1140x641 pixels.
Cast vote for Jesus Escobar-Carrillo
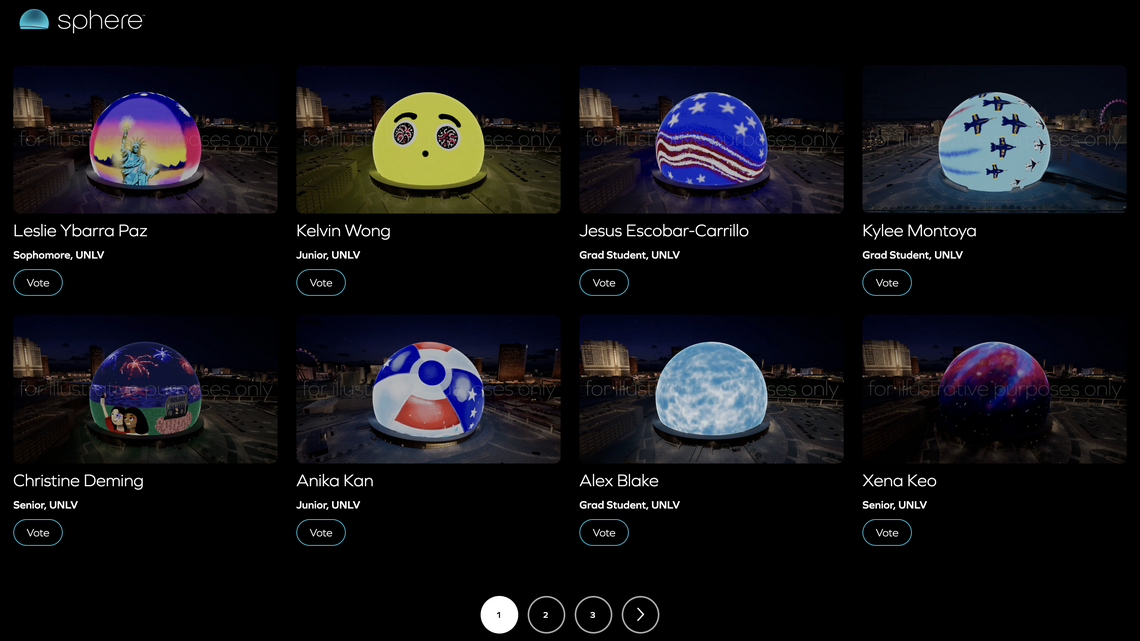coord(604,283)
